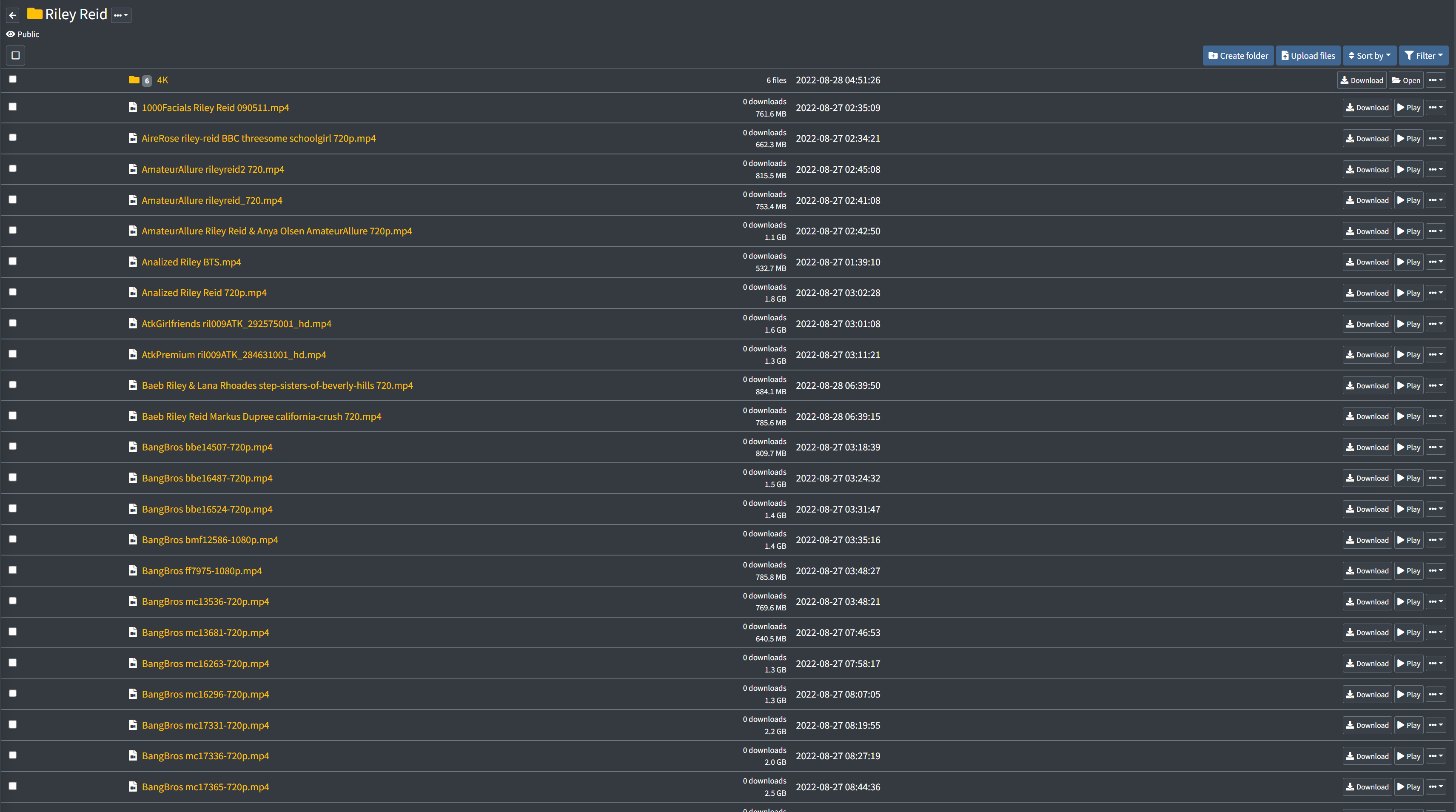Click file icon for Analized Riley BTS.mp4
The width and height of the screenshot is (1456, 812).
133,262
